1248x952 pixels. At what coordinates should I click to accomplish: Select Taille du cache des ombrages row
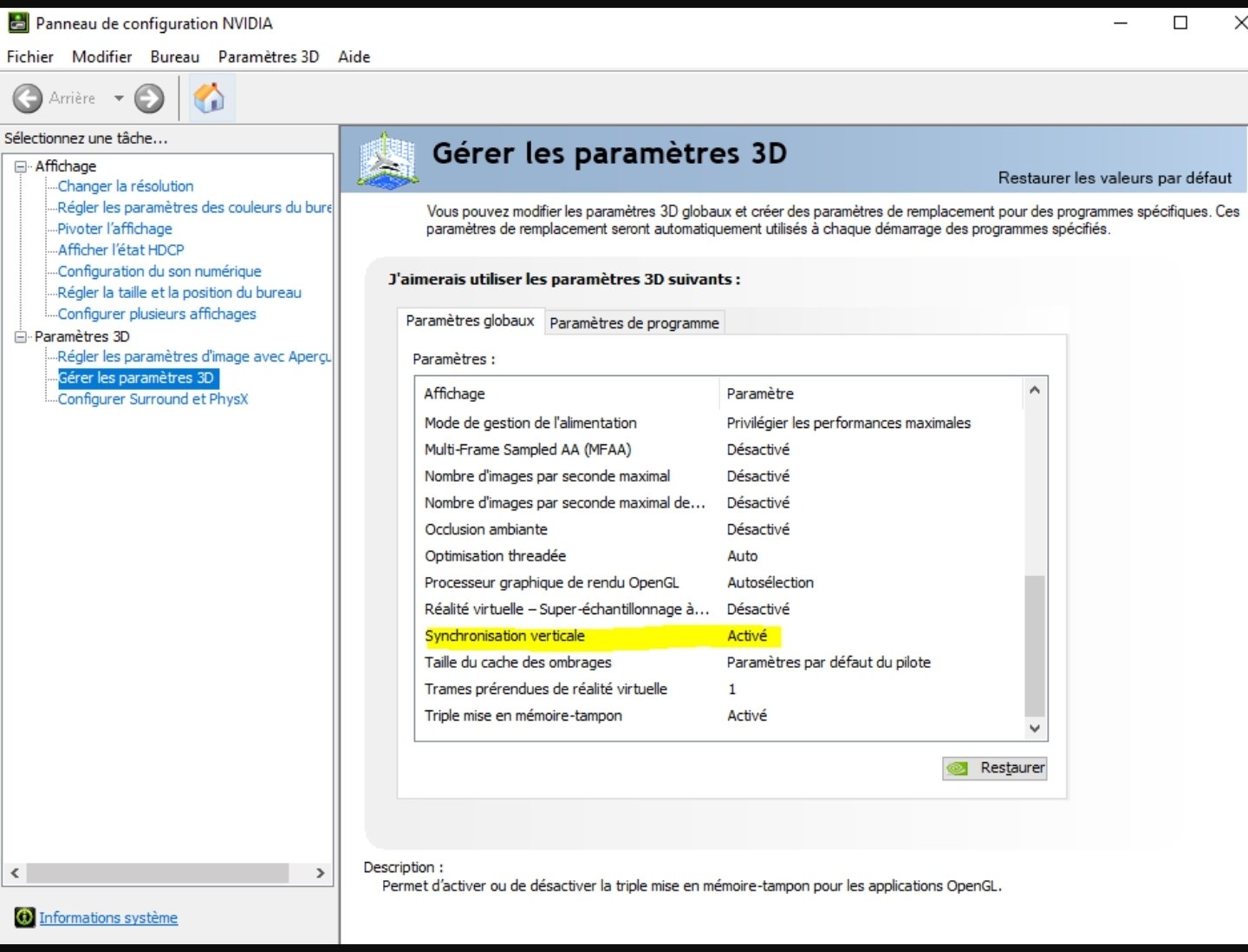[x=719, y=663]
